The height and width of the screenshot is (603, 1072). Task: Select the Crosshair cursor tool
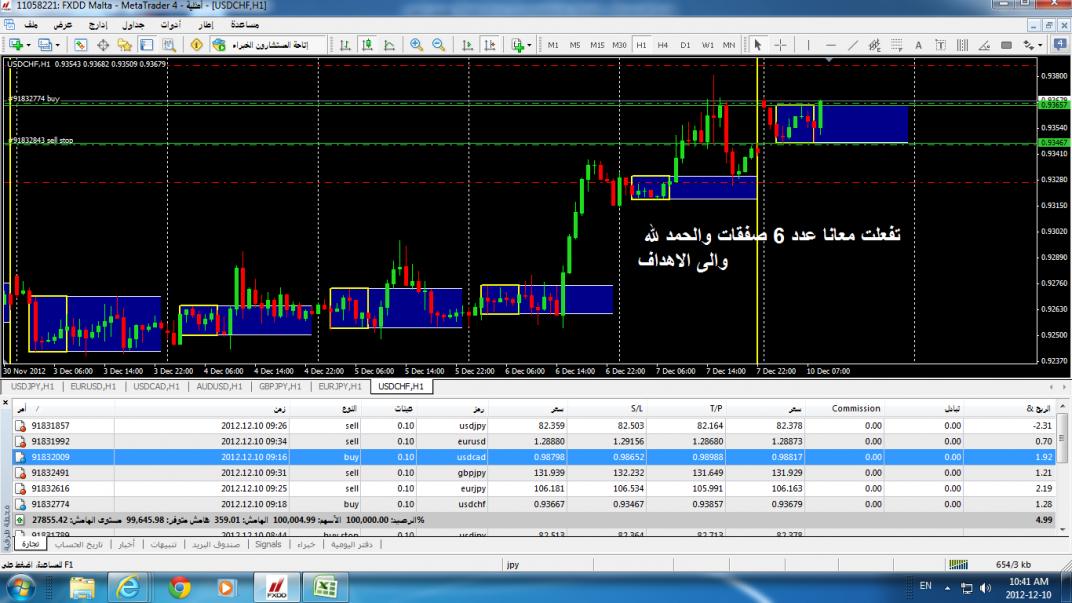[x=781, y=45]
